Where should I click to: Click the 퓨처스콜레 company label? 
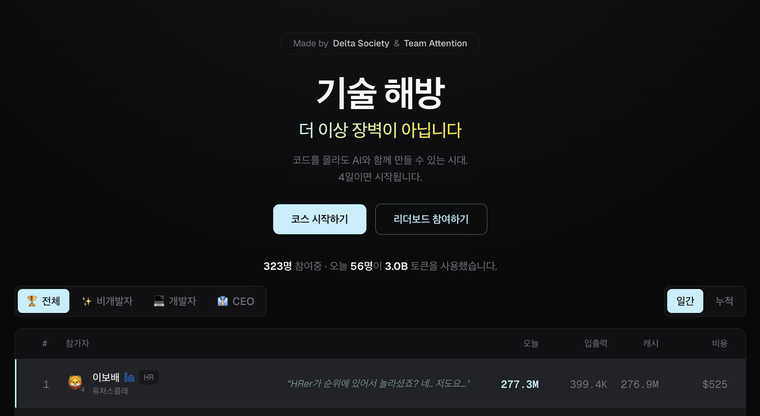pyautogui.click(x=110, y=391)
